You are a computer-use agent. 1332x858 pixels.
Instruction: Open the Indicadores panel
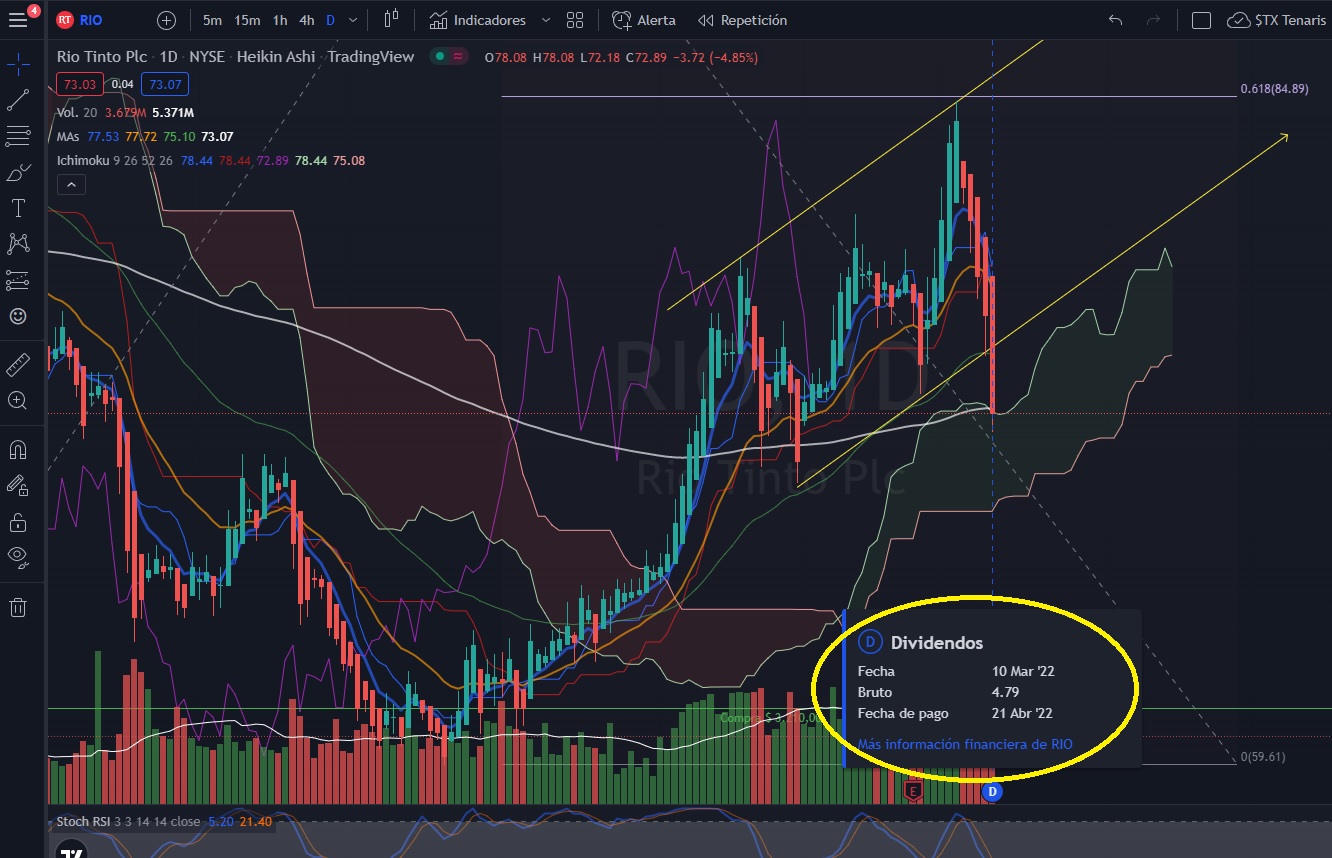pos(478,20)
